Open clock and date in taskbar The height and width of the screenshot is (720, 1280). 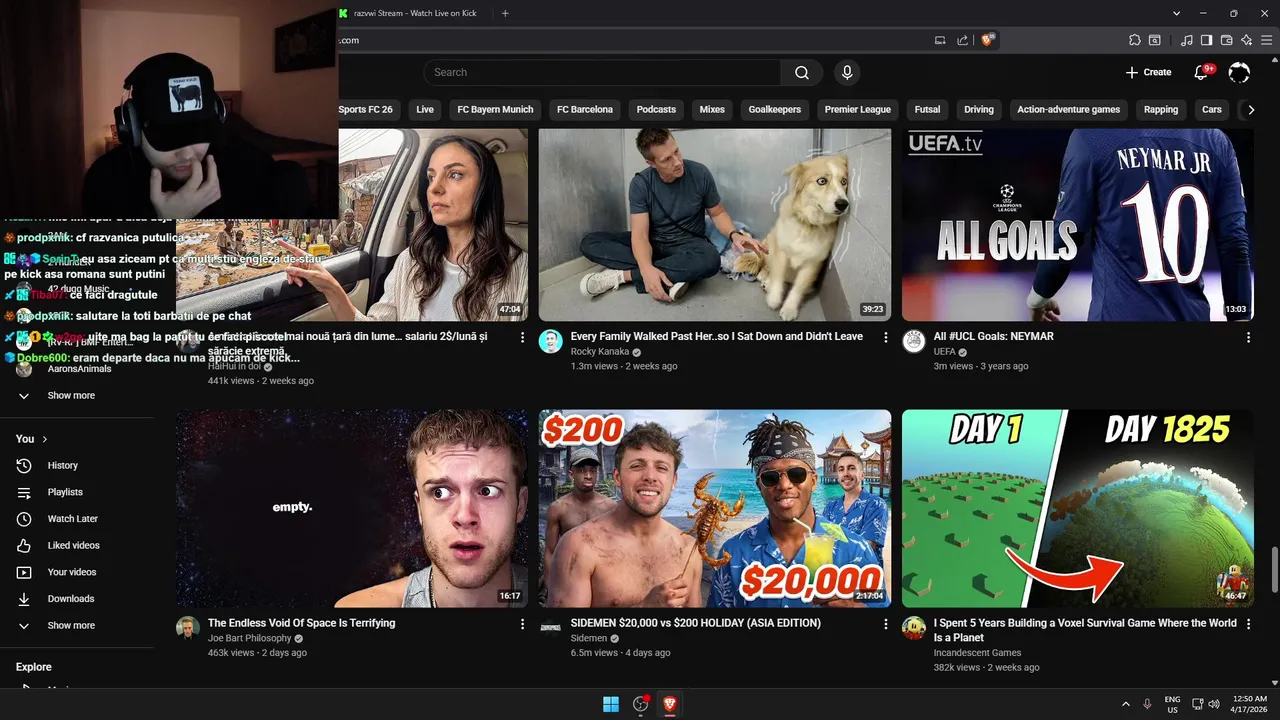pos(1250,704)
